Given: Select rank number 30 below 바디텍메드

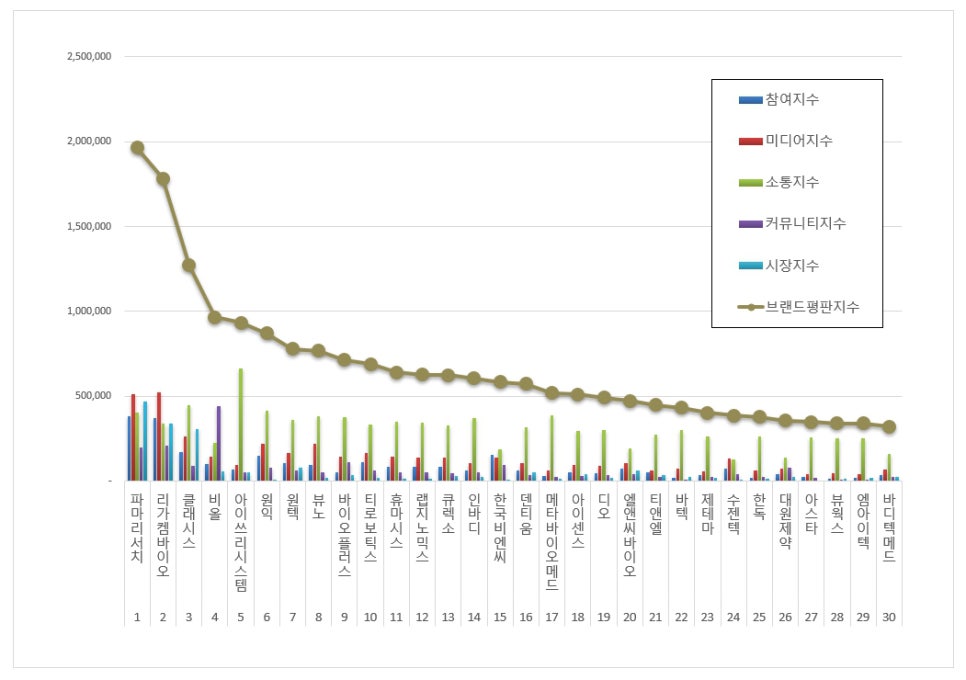Looking at the screenshot, I should [x=889, y=617].
